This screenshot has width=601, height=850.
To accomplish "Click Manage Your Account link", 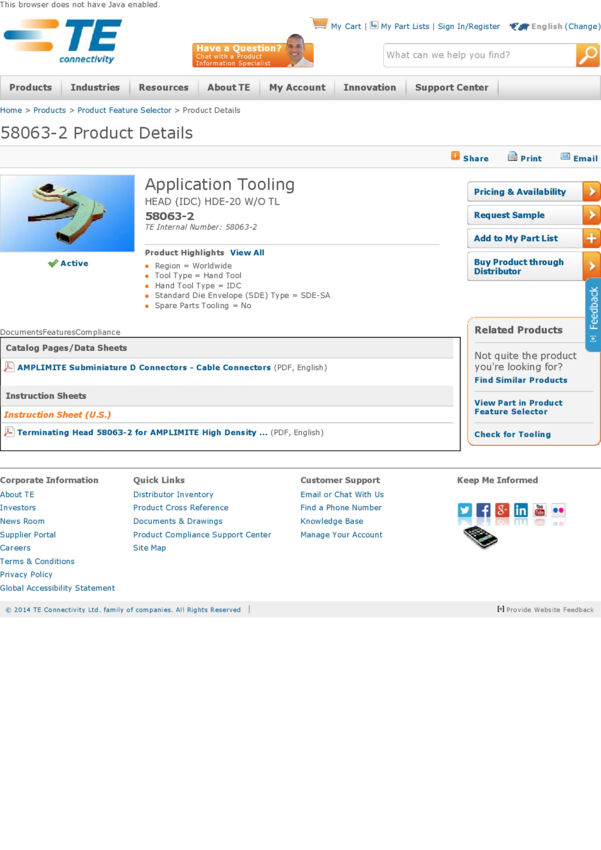I will pyautogui.click(x=341, y=535).
